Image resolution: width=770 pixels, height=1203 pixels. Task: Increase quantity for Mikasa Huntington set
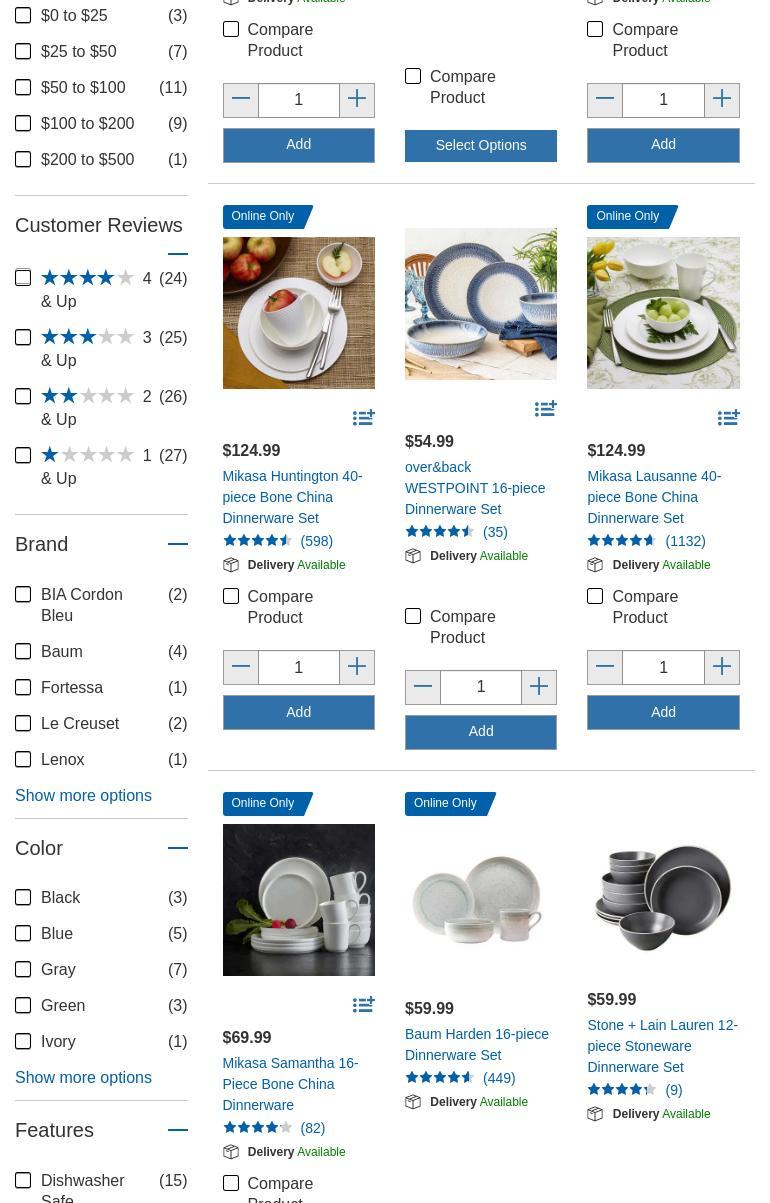click(357, 667)
